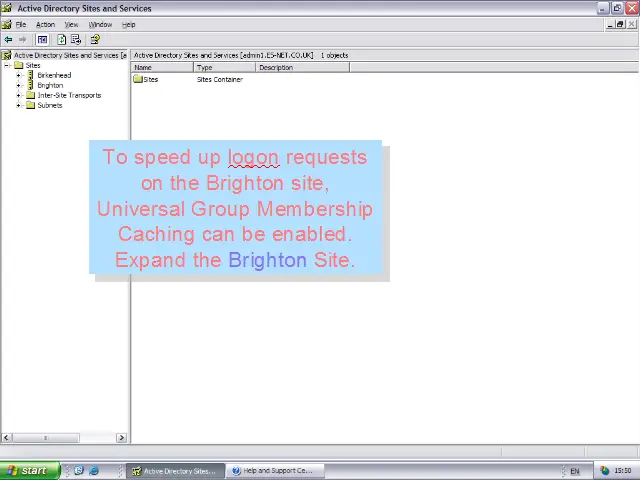
Task: Sort by the Description column header
Action: [302, 67]
